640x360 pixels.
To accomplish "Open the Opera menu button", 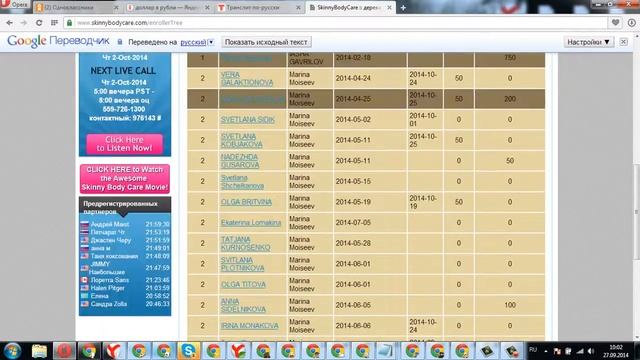I will [x=14, y=4].
